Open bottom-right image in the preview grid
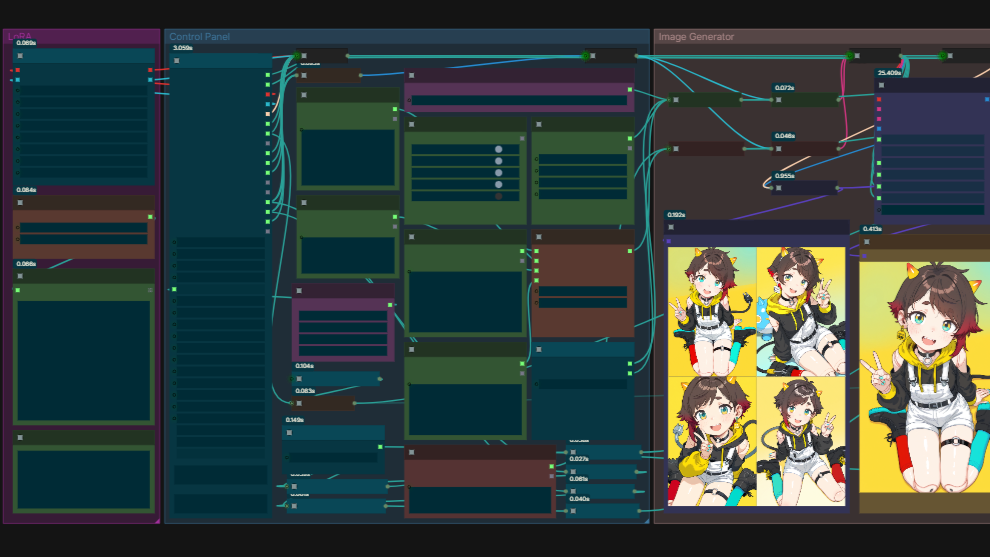 [x=801, y=441]
